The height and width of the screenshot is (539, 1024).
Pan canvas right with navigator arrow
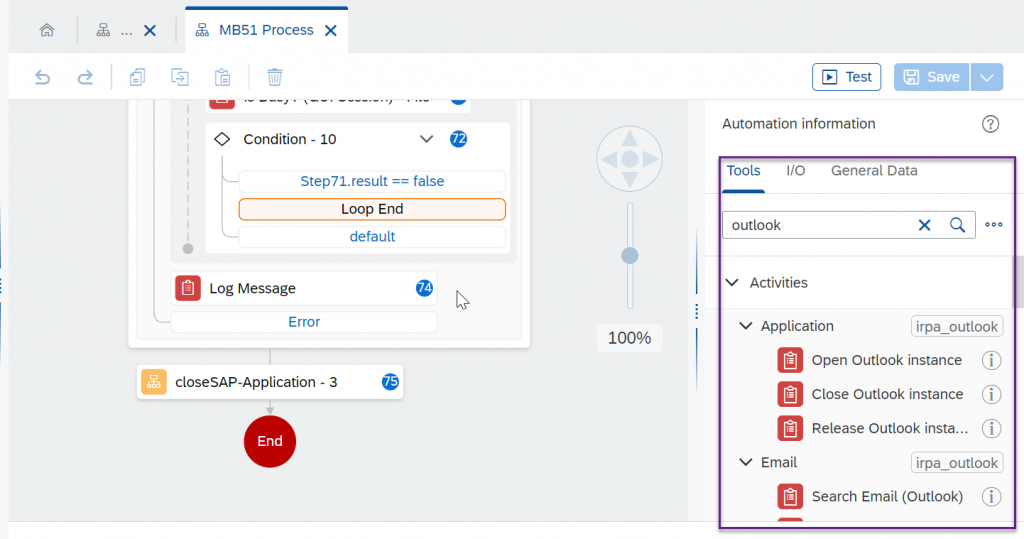[x=650, y=159]
